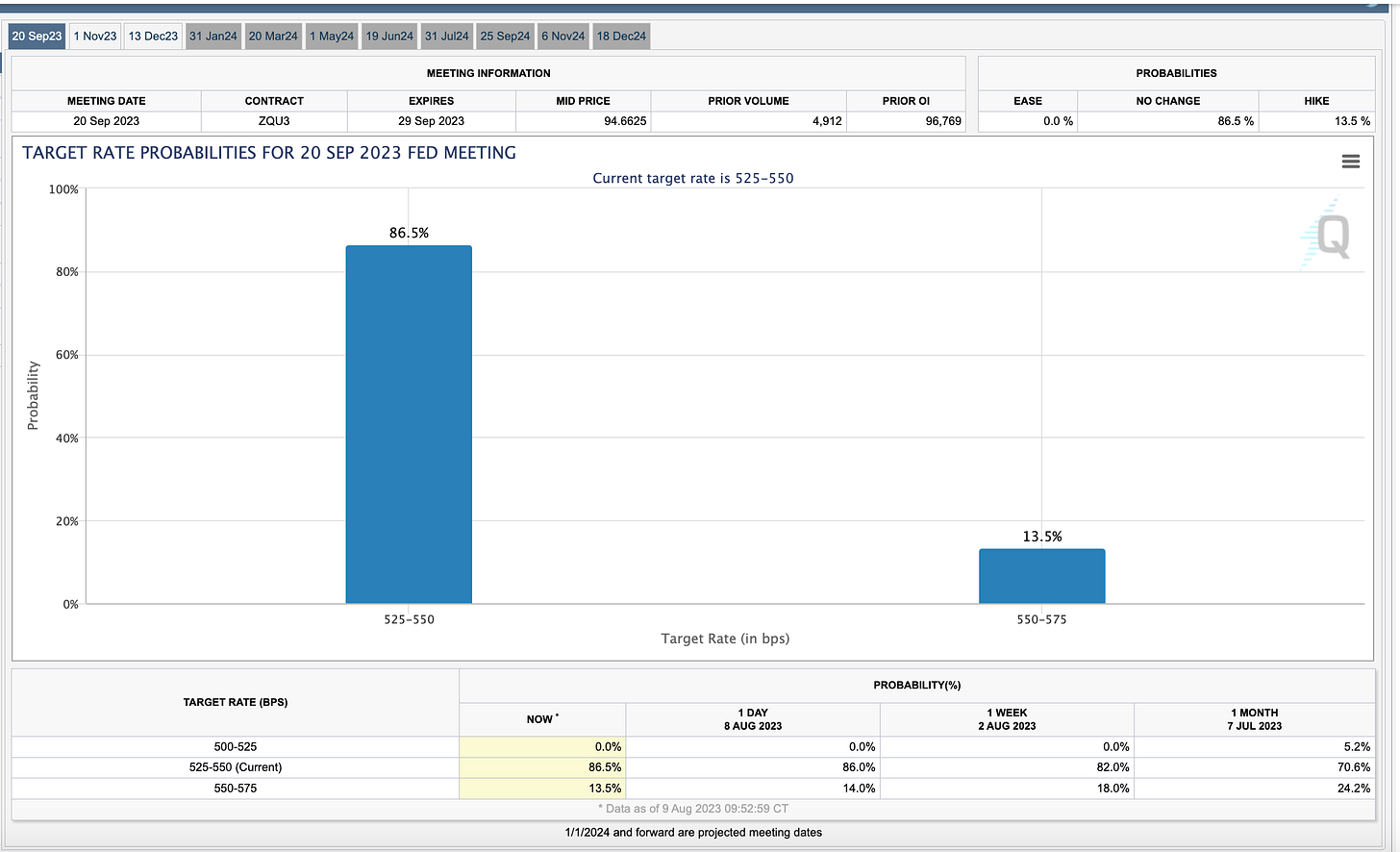Click the 1 MONTH 7 JUL 2023 column header
Screen dimensions: 1400x852
[x=1254, y=718]
